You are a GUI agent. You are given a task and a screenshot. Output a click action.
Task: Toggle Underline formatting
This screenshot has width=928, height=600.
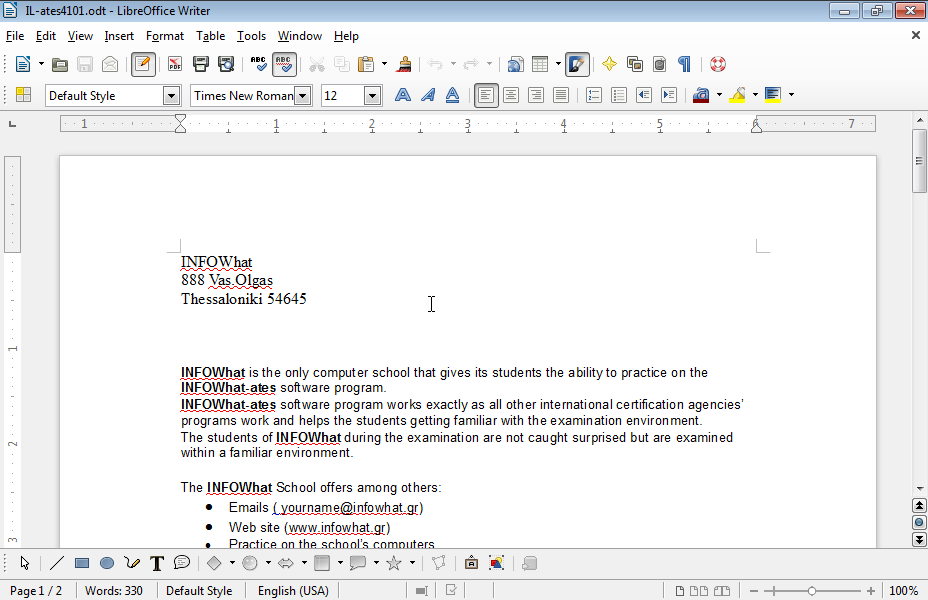click(452, 95)
